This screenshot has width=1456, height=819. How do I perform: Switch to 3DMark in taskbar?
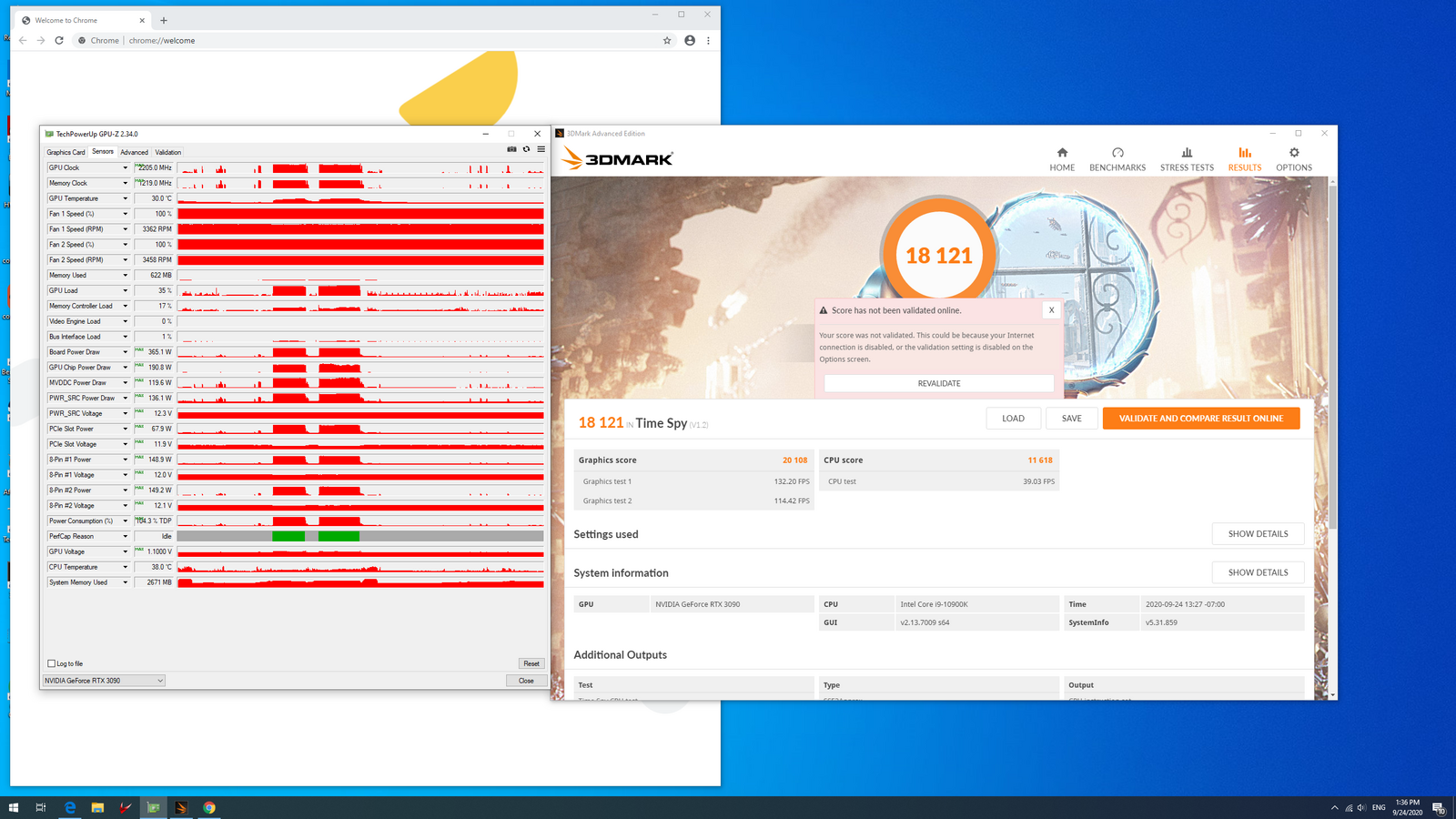click(x=181, y=807)
